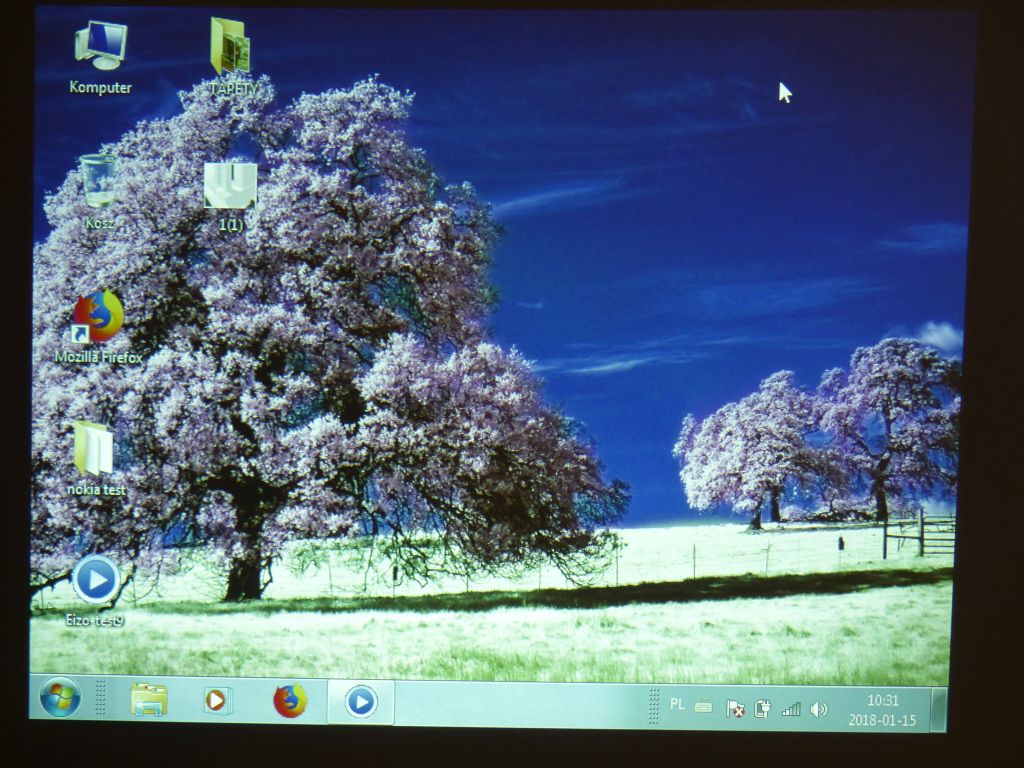Click the network signal strength tray icon
The height and width of the screenshot is (768, 1024).
793,708
